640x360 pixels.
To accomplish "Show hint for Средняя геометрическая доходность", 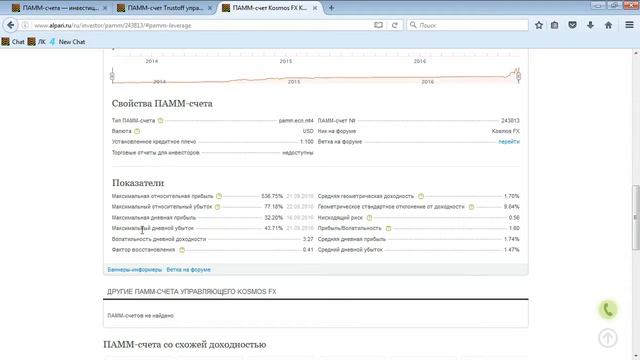I will 421,196.
